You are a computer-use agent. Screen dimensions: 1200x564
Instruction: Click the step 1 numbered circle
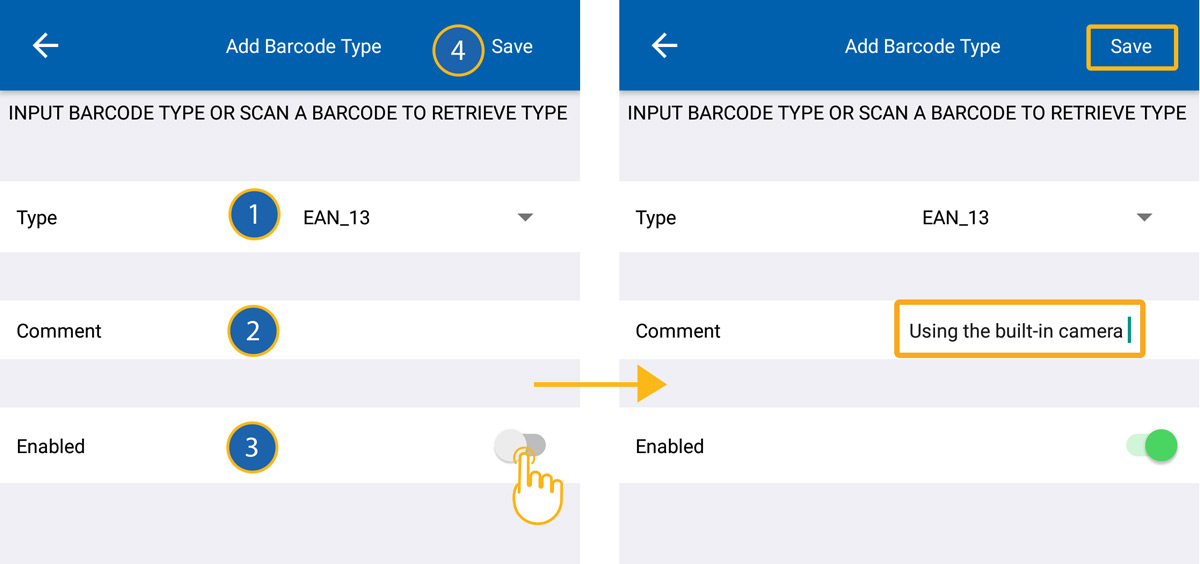point(253,216)
